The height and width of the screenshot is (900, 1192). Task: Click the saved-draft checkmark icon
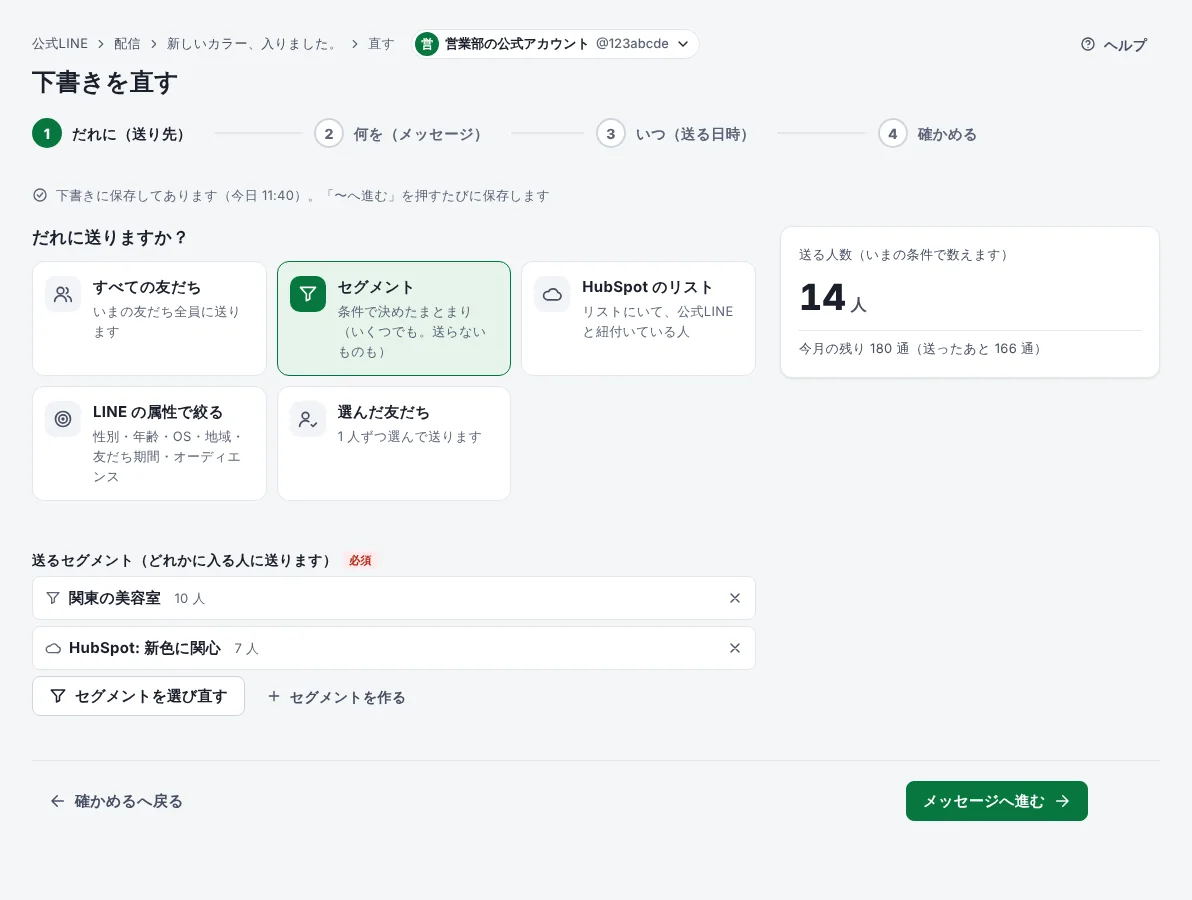point(40,195)
